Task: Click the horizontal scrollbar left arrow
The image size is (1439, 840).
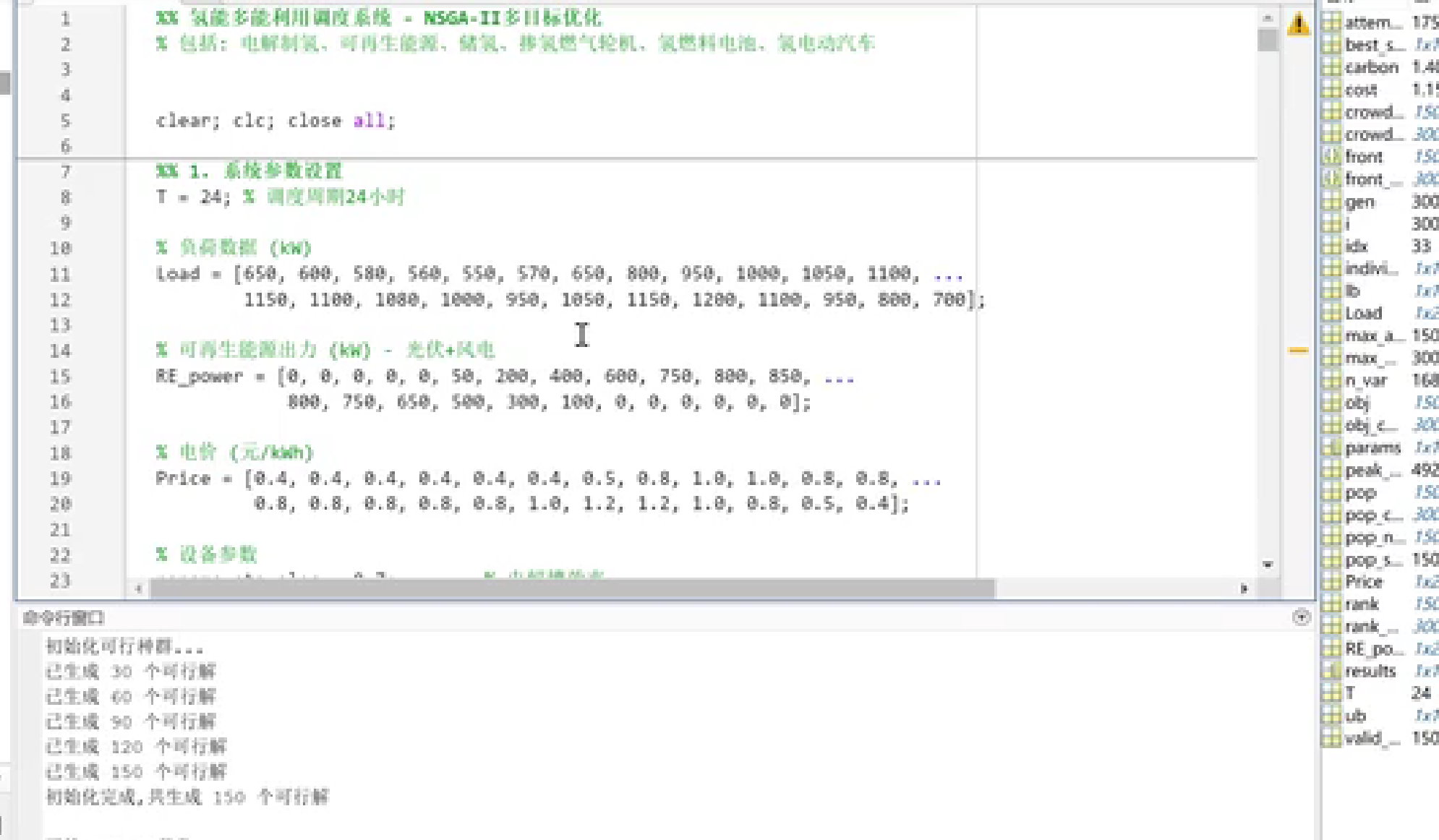Action: [x=139, y=588]
